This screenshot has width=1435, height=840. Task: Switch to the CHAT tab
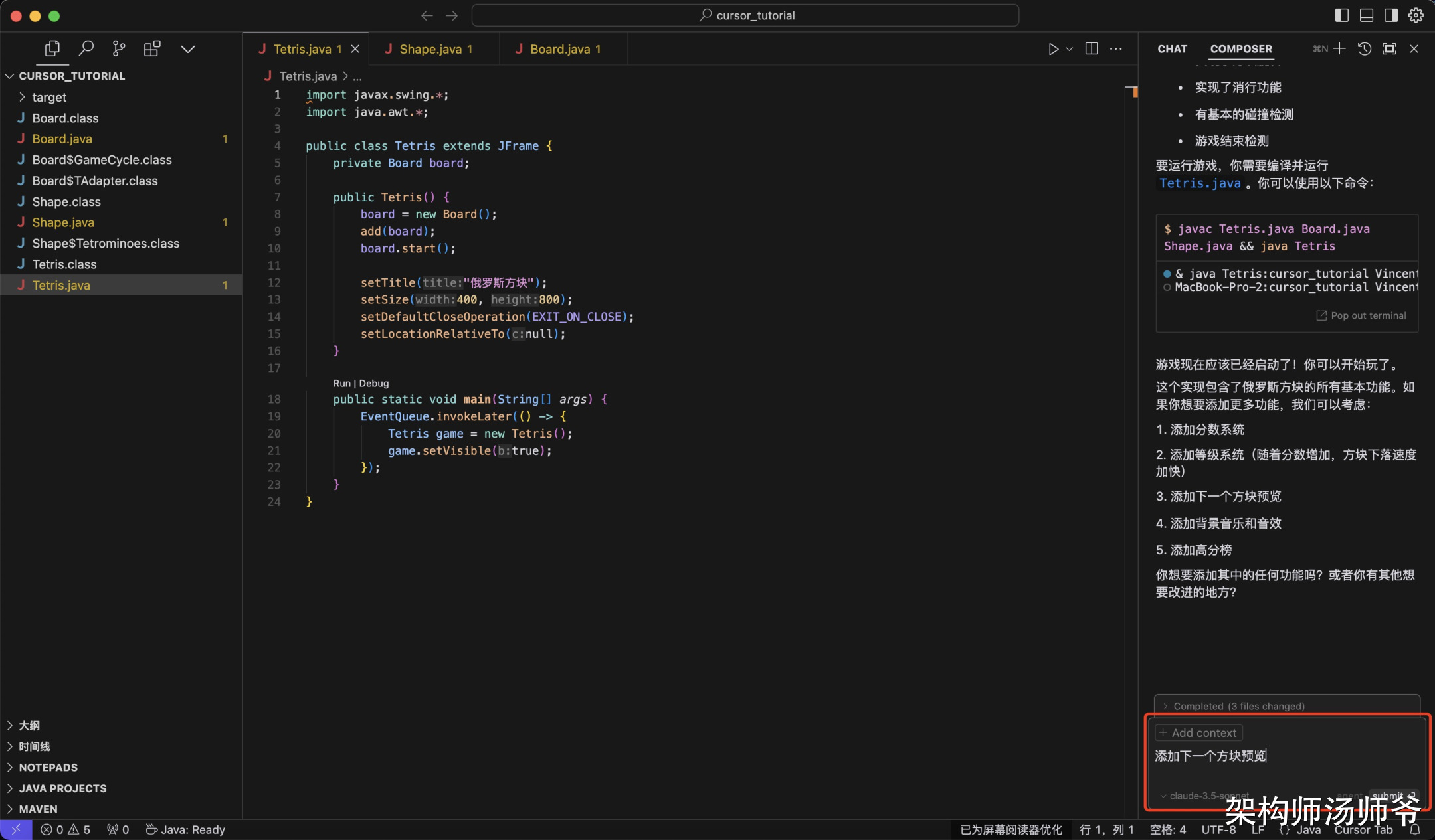coord(1172,49)
